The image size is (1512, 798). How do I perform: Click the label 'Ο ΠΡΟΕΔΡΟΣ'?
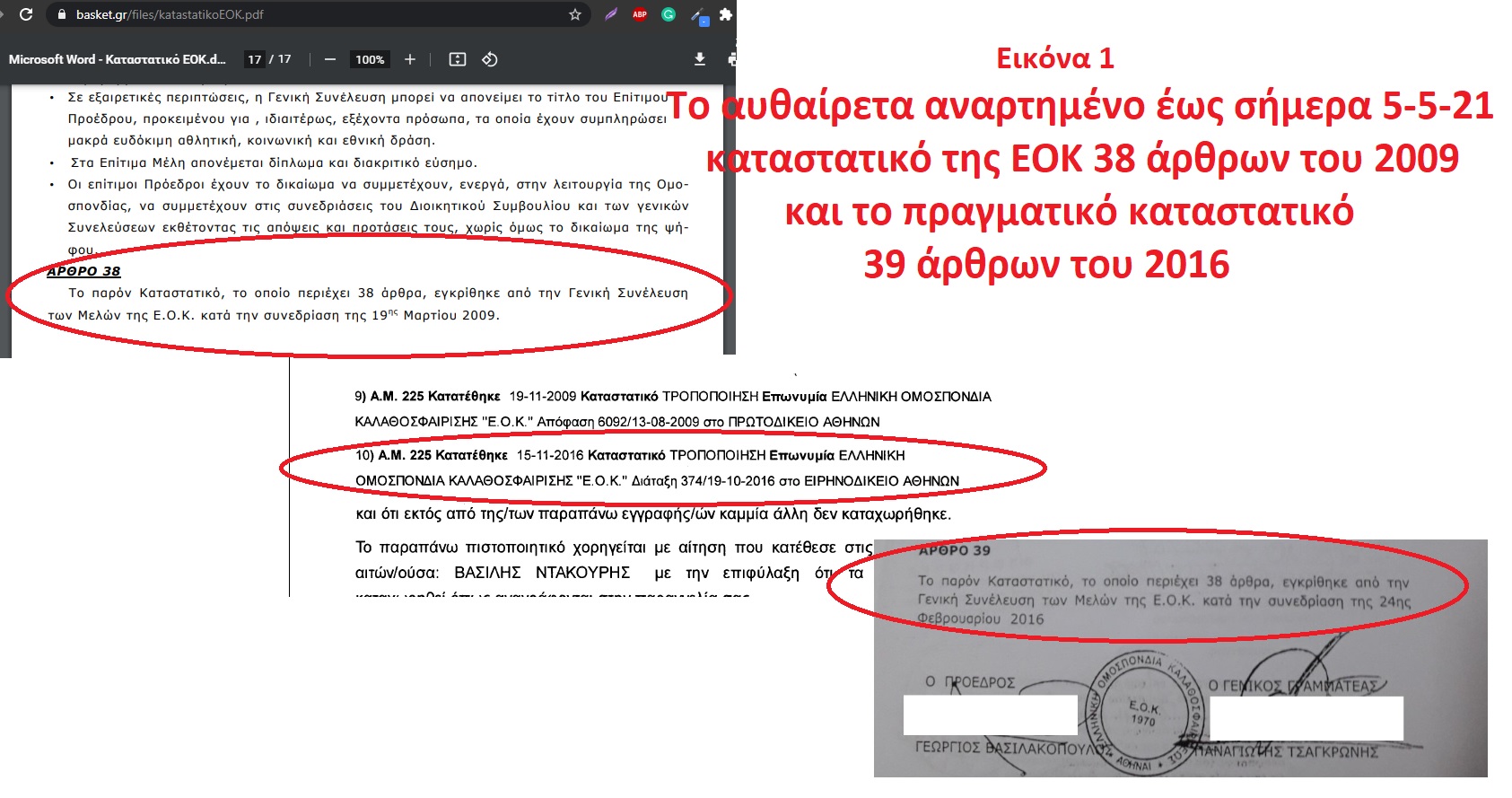tap(970, 682)
